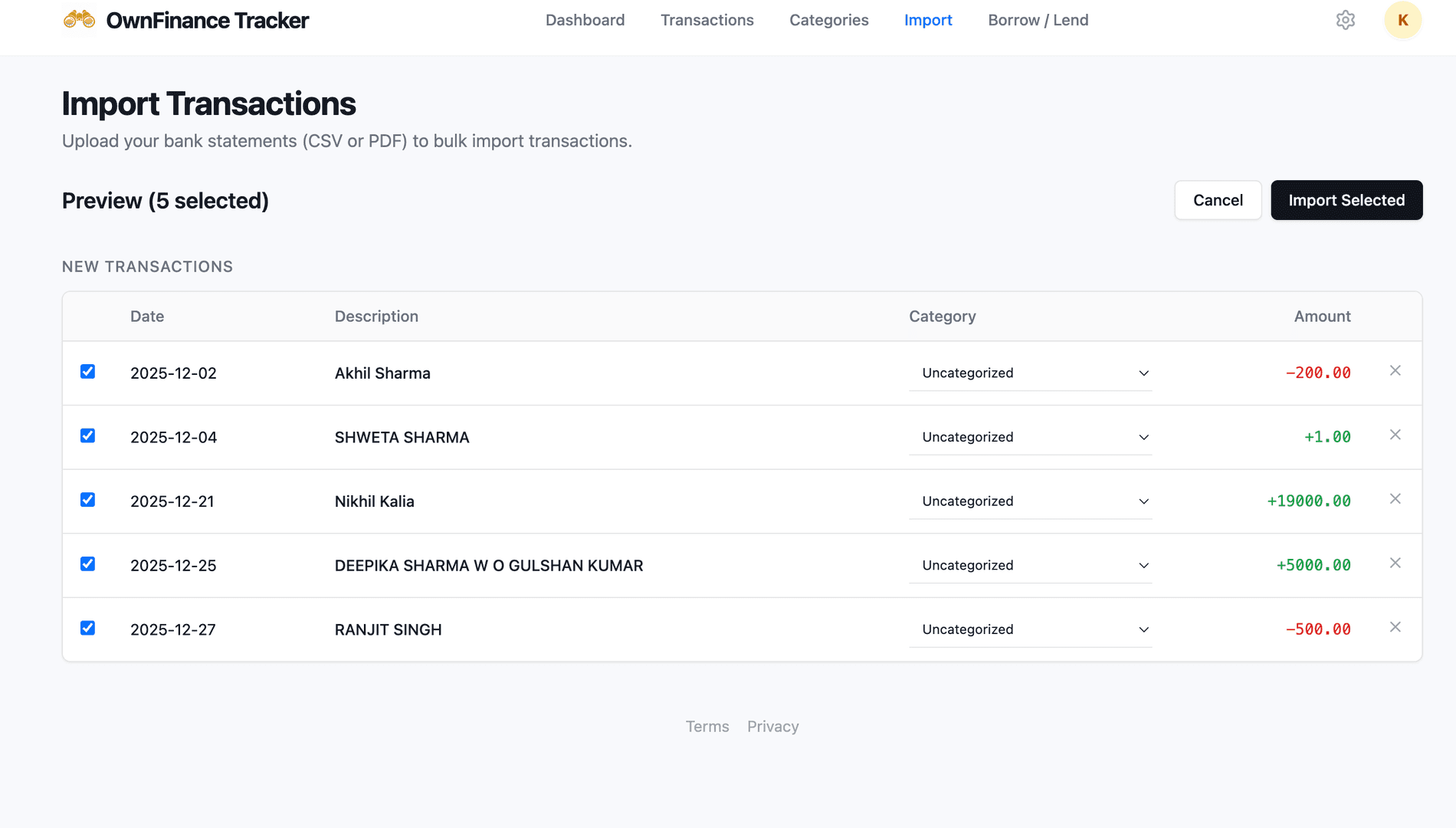Open category dropdown for DEEPIKA SHARMA row
This screenshot has width=1456, height=828.
(x=1030, y=565)
